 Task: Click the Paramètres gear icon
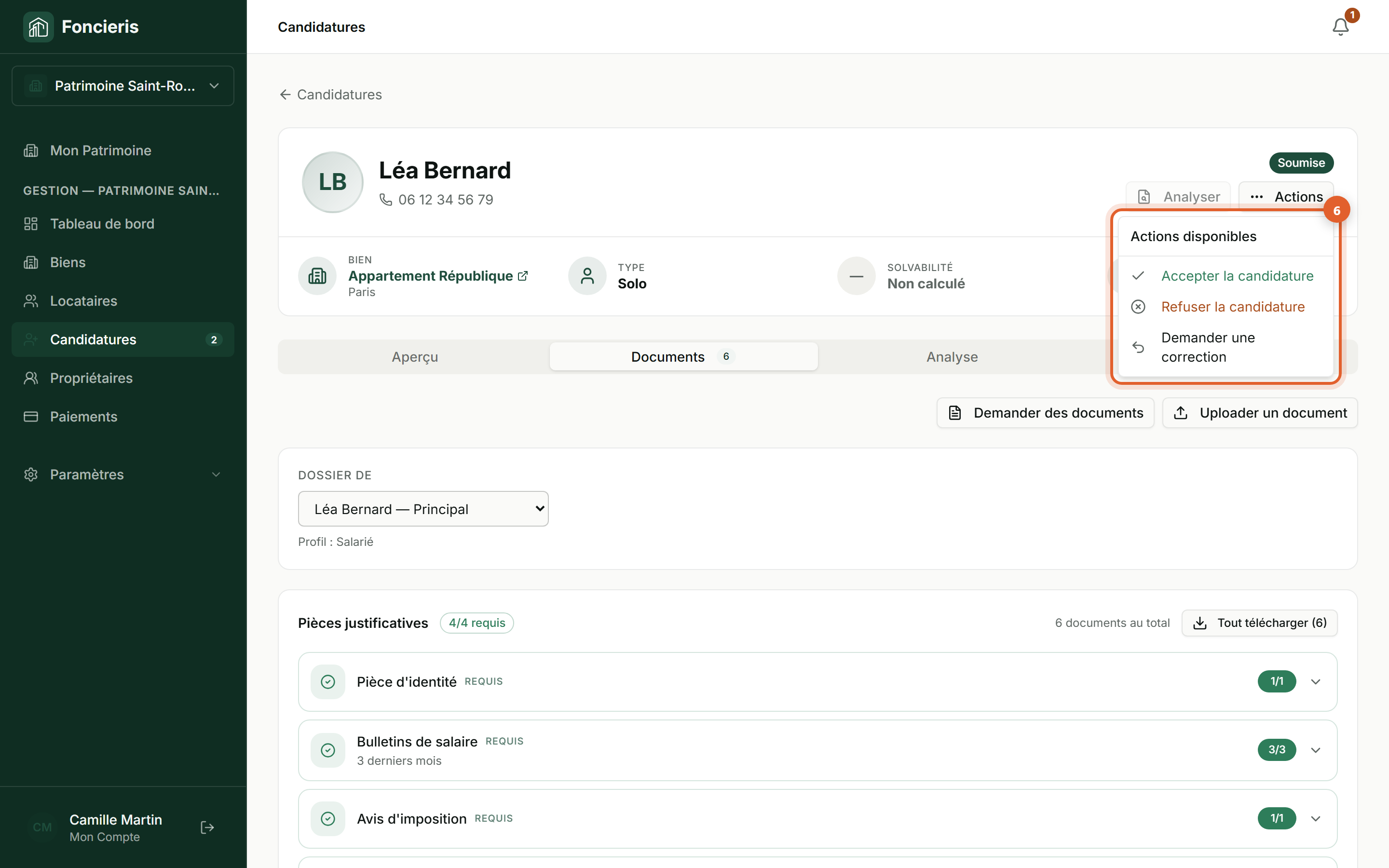[x=31, y=474]
